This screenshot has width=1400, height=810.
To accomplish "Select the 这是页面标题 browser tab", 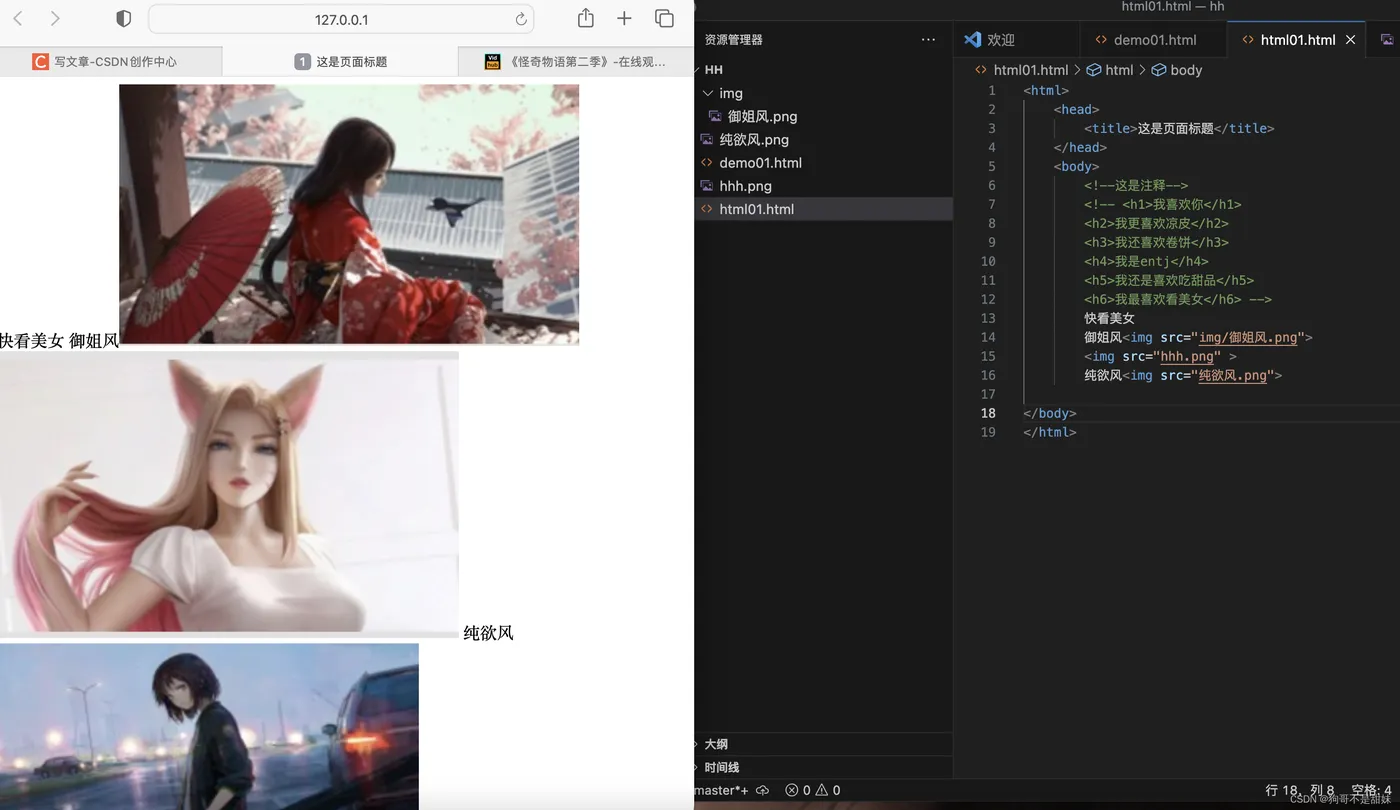I will 340,62.
